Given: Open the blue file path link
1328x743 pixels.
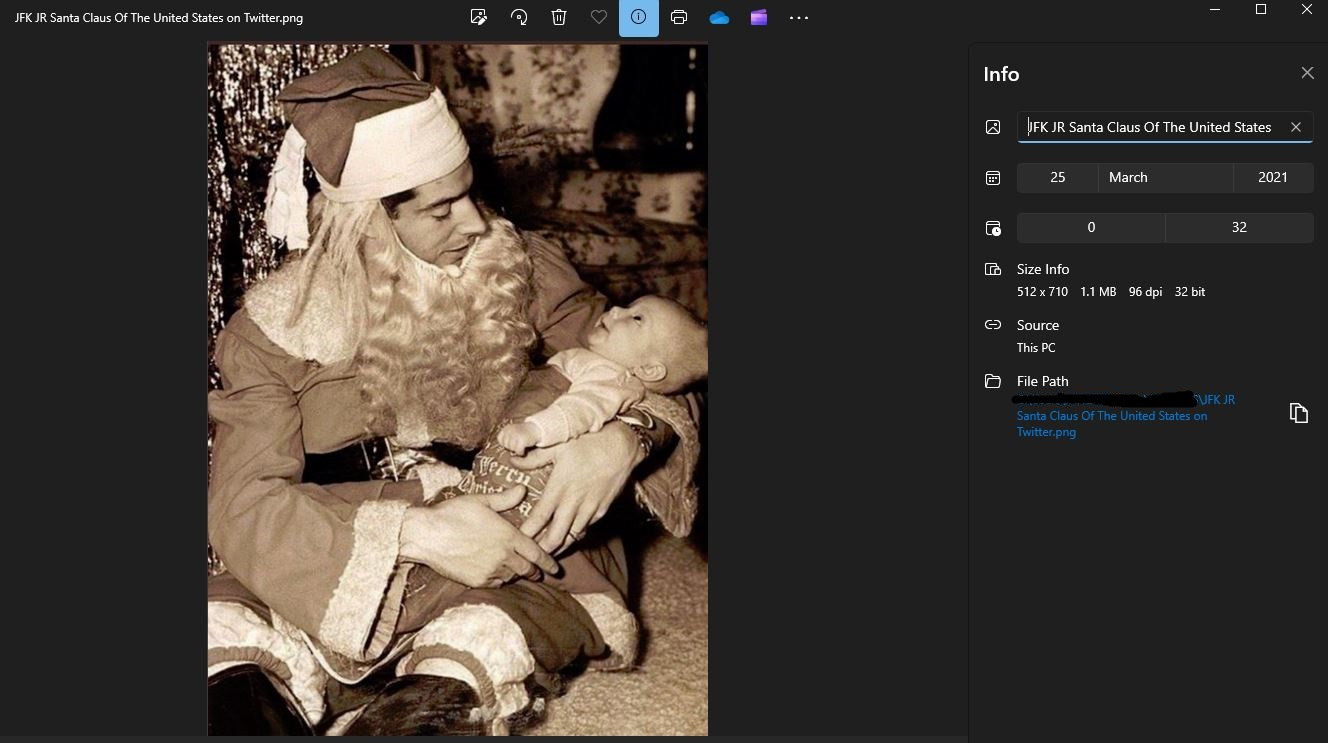Looking at the screenshot, I should click(x=1112, y=416).
